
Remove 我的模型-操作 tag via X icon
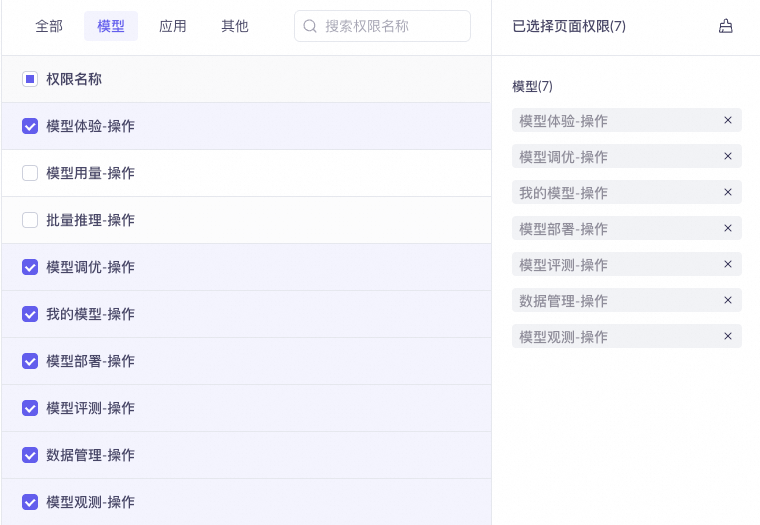pos(728,193)
